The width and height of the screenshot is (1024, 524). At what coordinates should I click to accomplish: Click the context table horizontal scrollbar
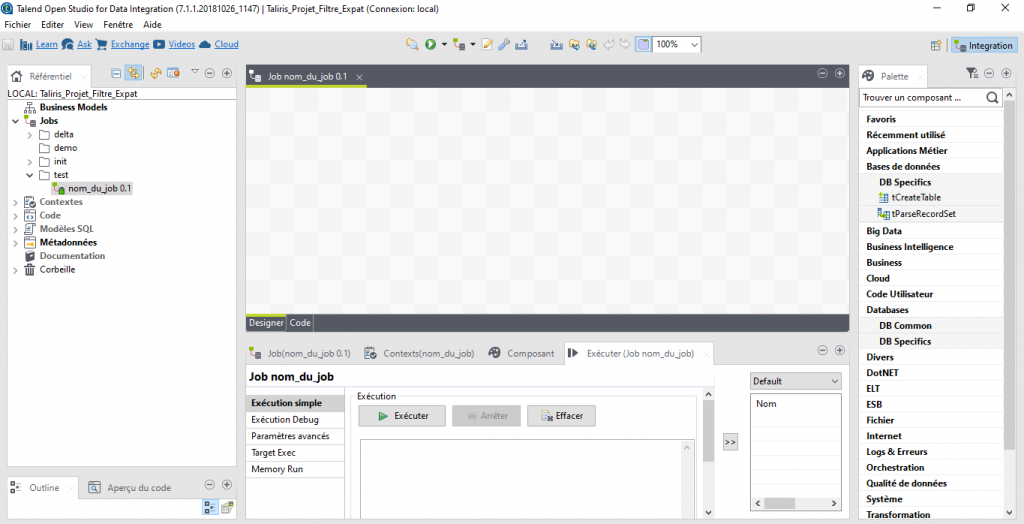[796, 504]
